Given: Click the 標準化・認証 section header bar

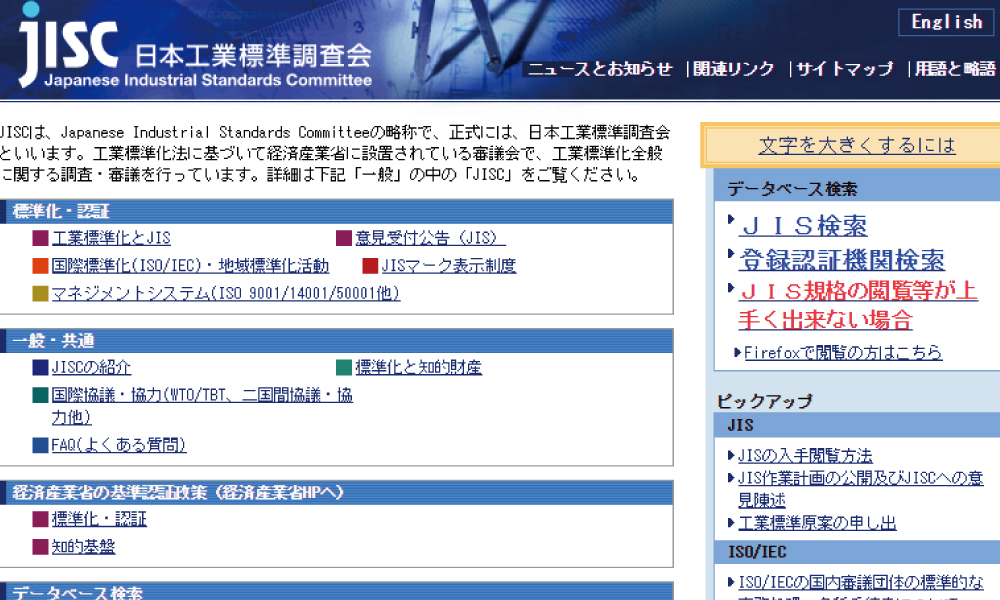Looking at the screenshot, I should pyautogui.click(x=337, y=211).
